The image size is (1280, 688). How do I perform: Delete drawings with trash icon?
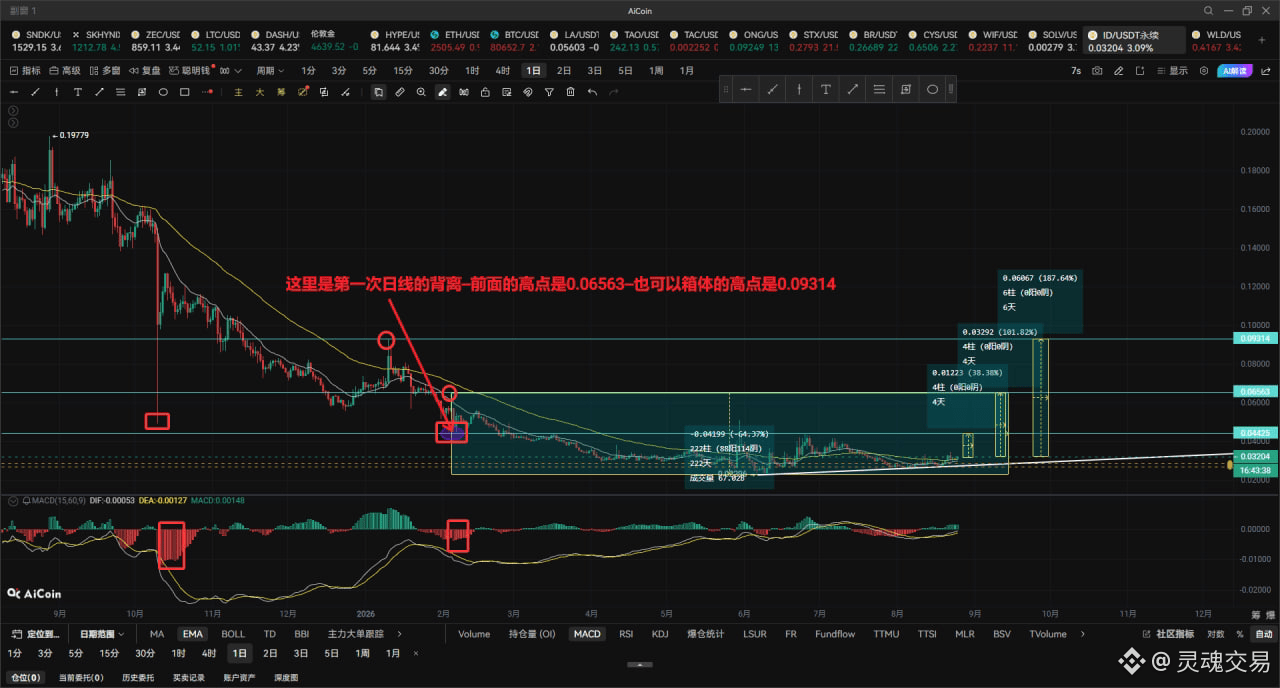tap(570, 92)
